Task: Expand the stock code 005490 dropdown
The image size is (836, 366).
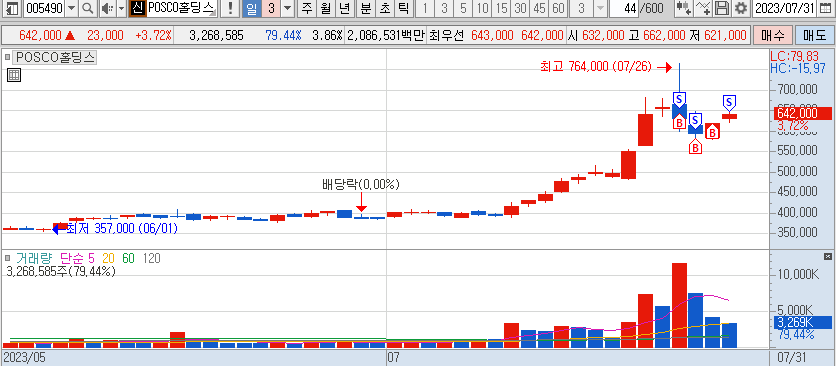Action: pos(72,8)
